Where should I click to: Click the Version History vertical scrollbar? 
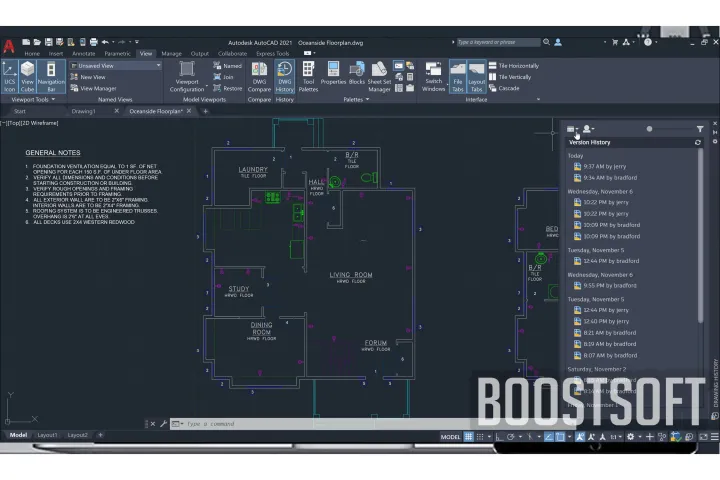[x=700, y=236]
